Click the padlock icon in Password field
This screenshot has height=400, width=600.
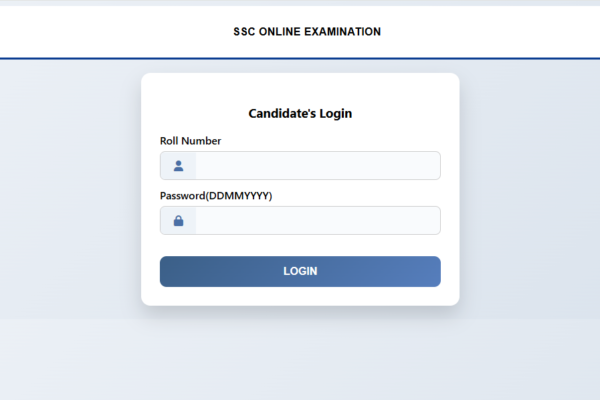(x=178, y=220)
